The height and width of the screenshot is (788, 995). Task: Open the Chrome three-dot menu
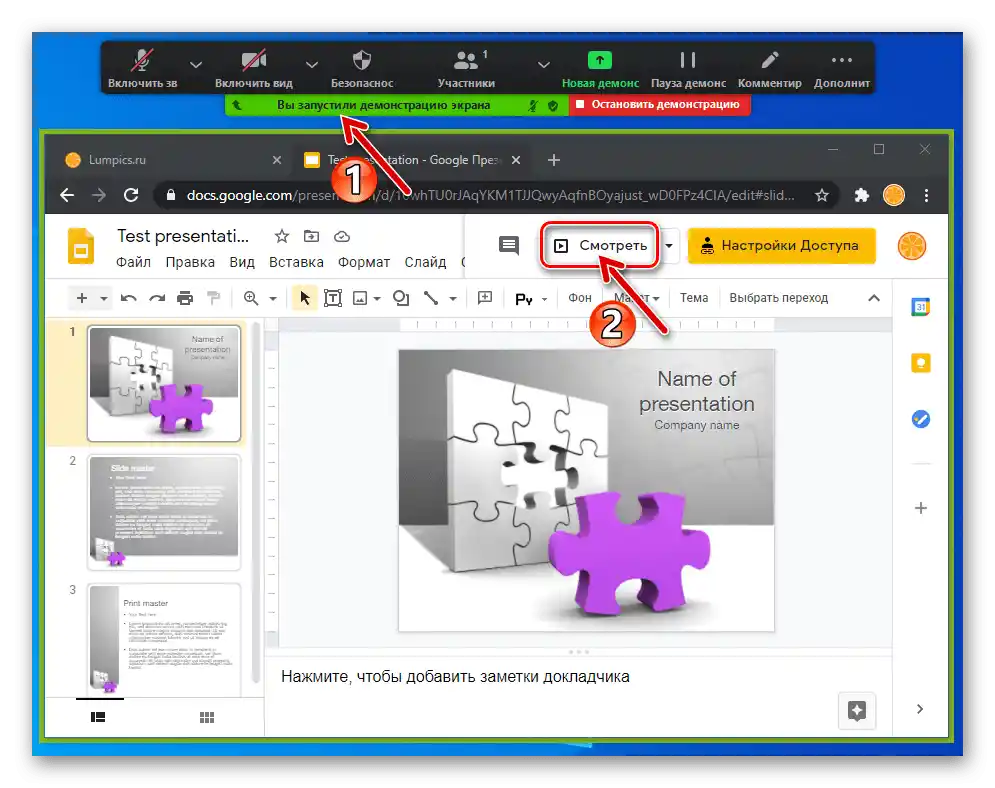point(926,195)
